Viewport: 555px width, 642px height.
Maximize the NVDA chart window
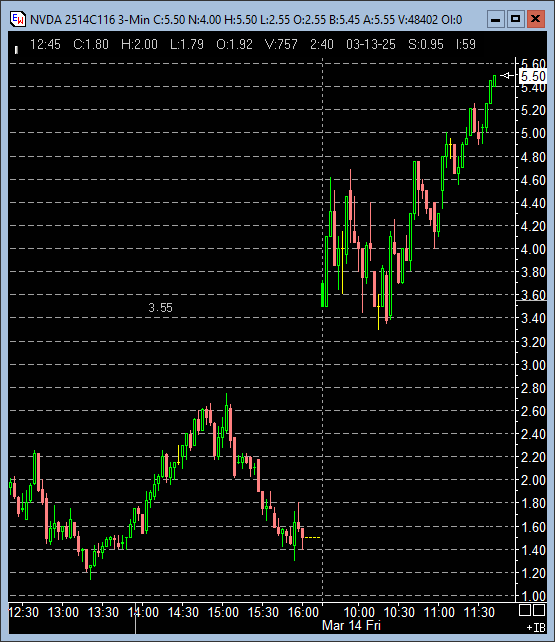(515, 19)
